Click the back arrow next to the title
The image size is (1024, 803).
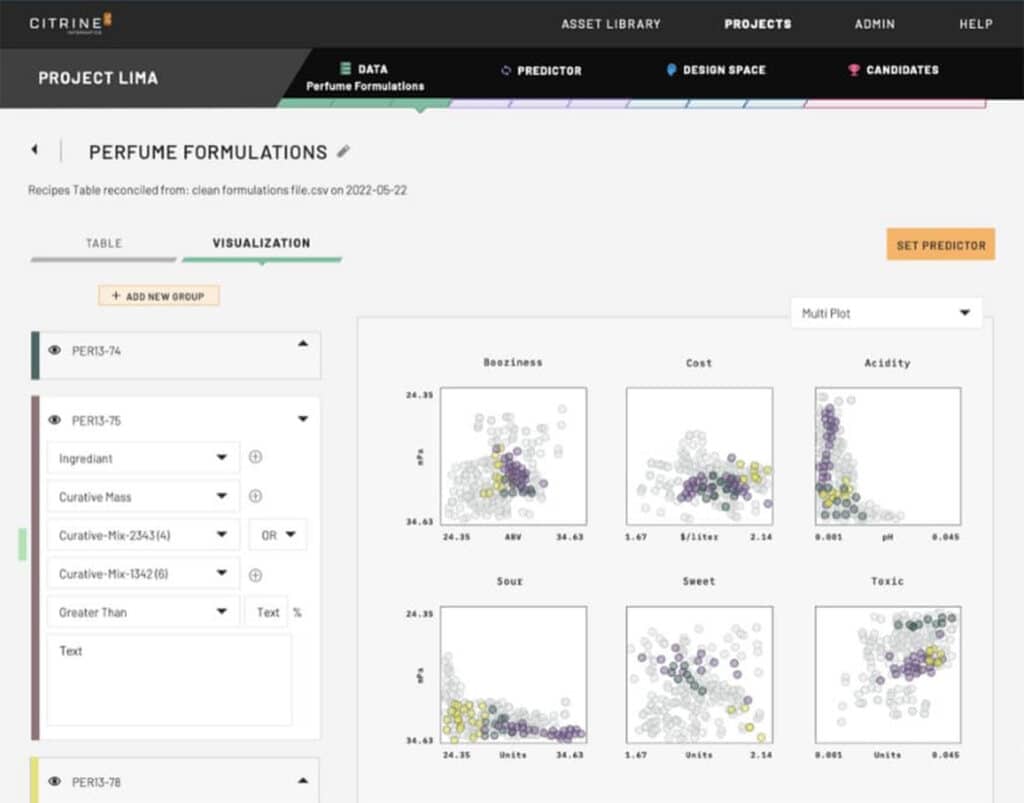34,150
